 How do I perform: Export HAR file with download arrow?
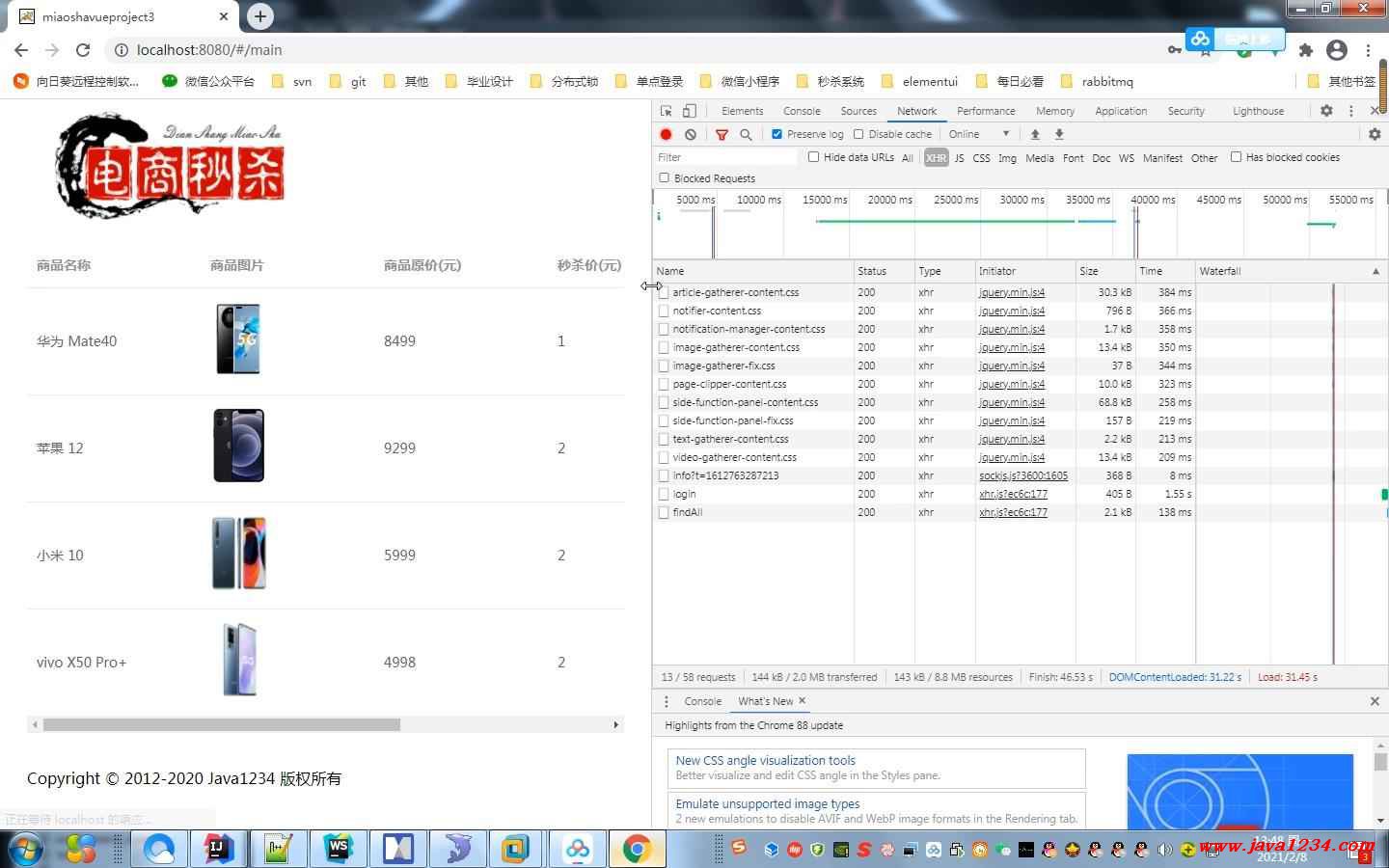[1059, 134]
